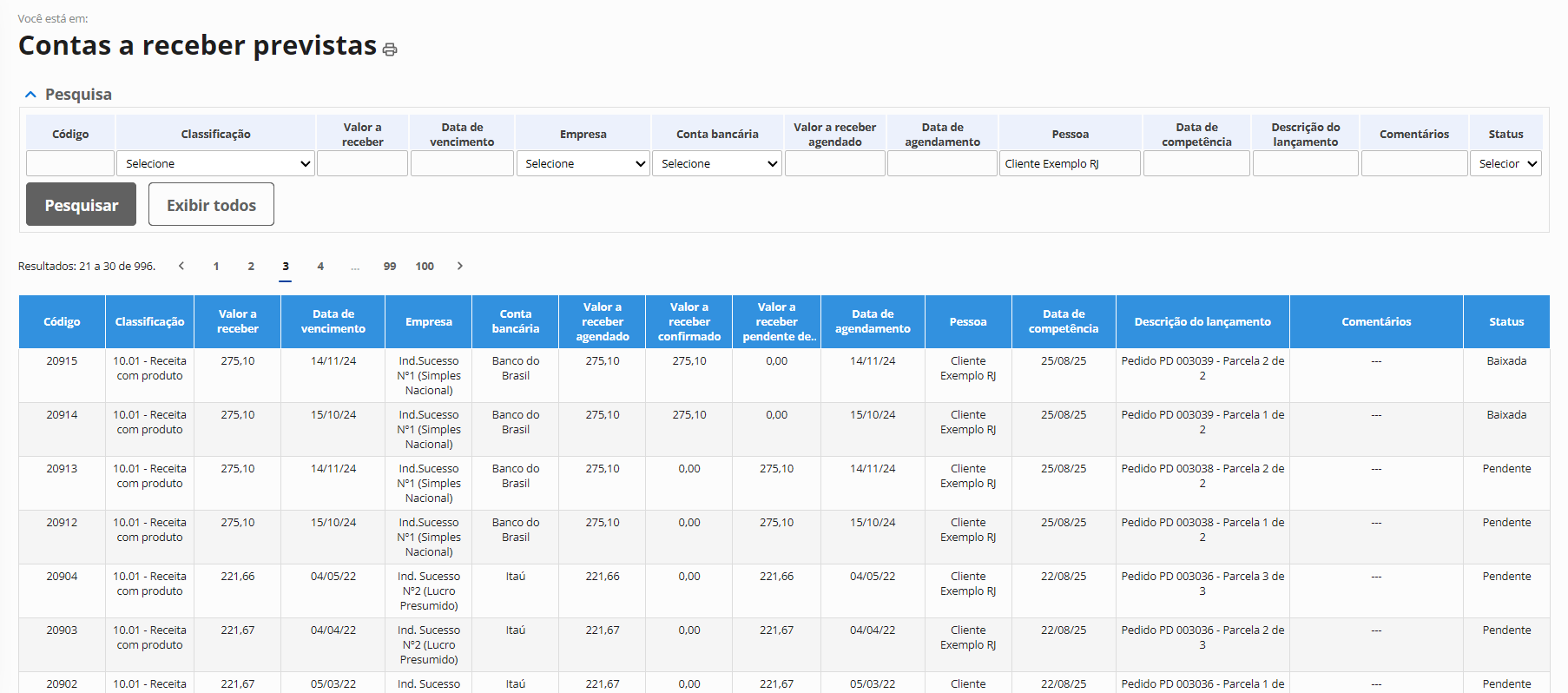Click the Código filter input field
1568x693 pixels.
[x=70, y=163]
